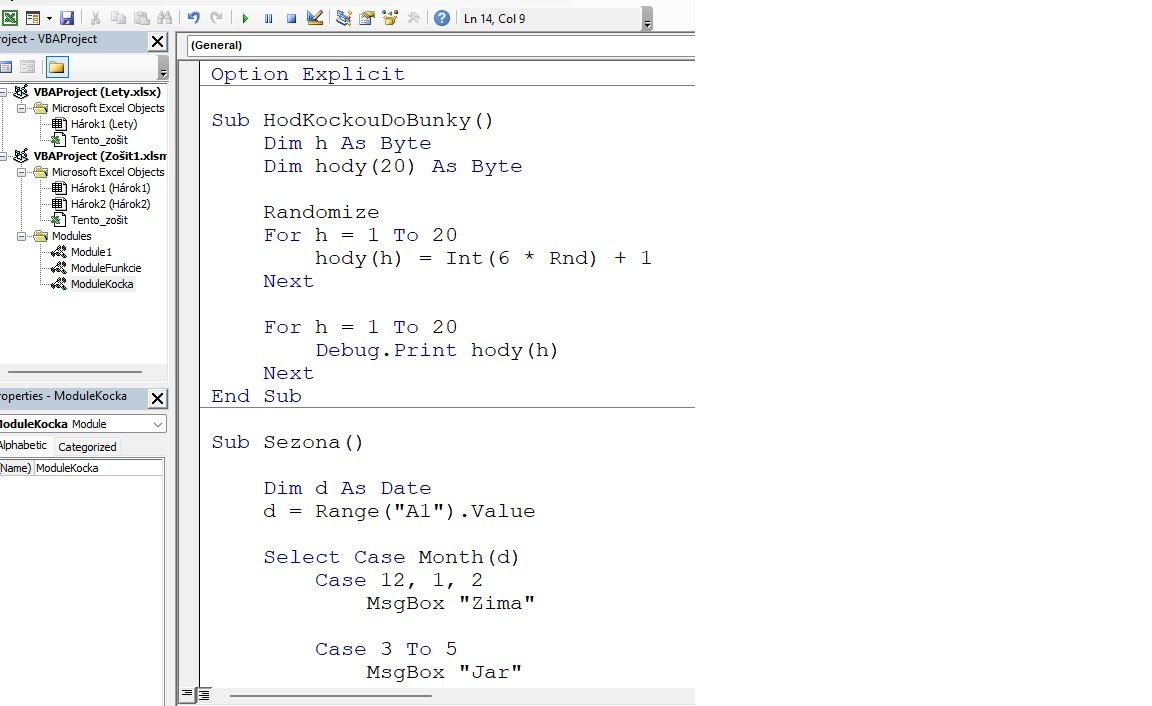Run the macro with the green play icon
The image size is (1152, 706).
pos(245,18)
